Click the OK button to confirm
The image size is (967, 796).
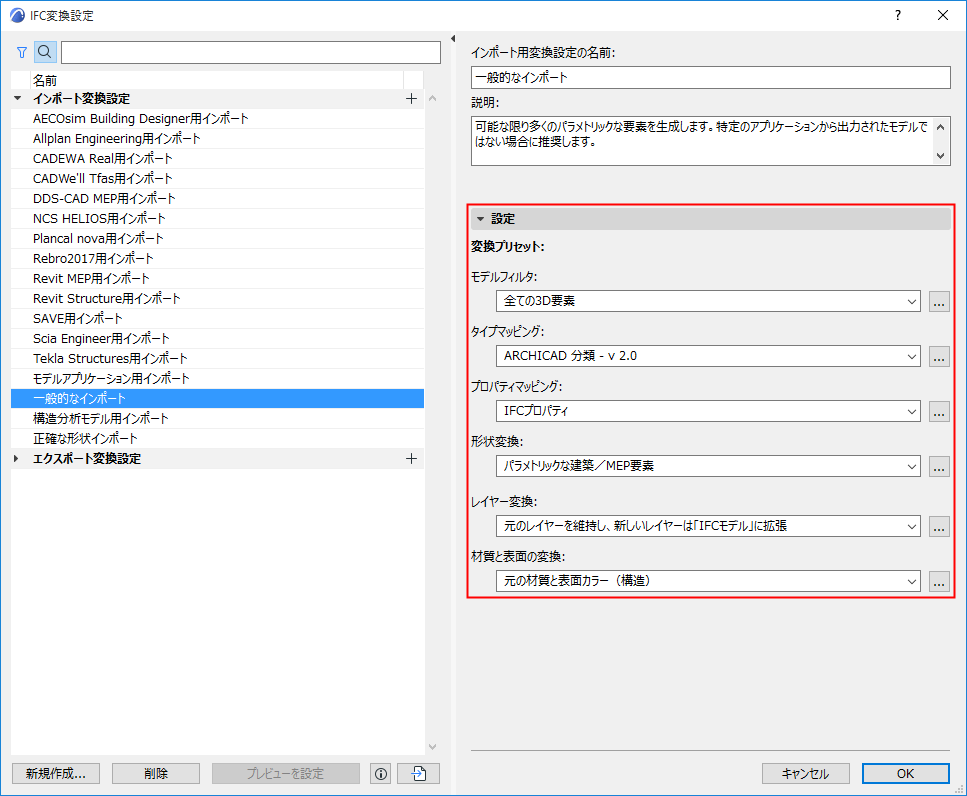pos(905,773)
